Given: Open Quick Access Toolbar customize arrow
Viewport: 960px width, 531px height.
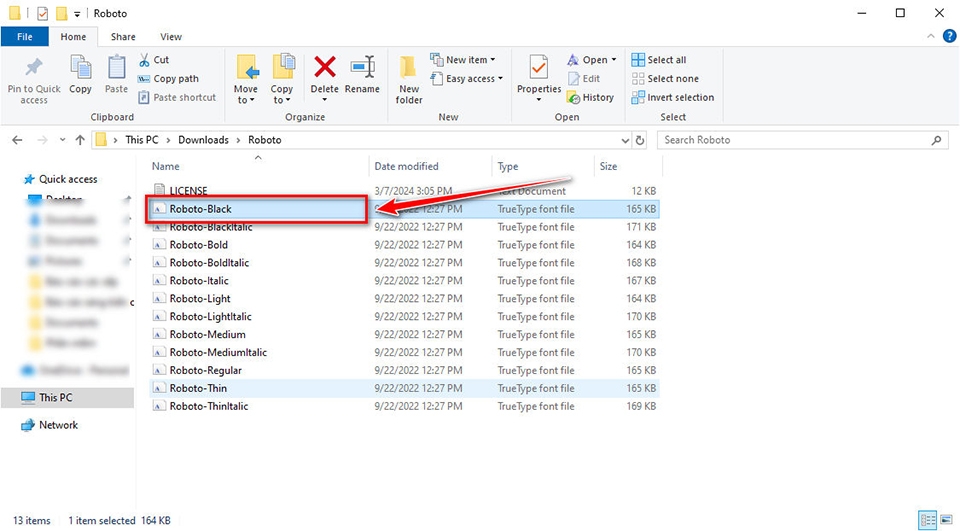Looking at the screenshot, I should [x=77, y=13].
